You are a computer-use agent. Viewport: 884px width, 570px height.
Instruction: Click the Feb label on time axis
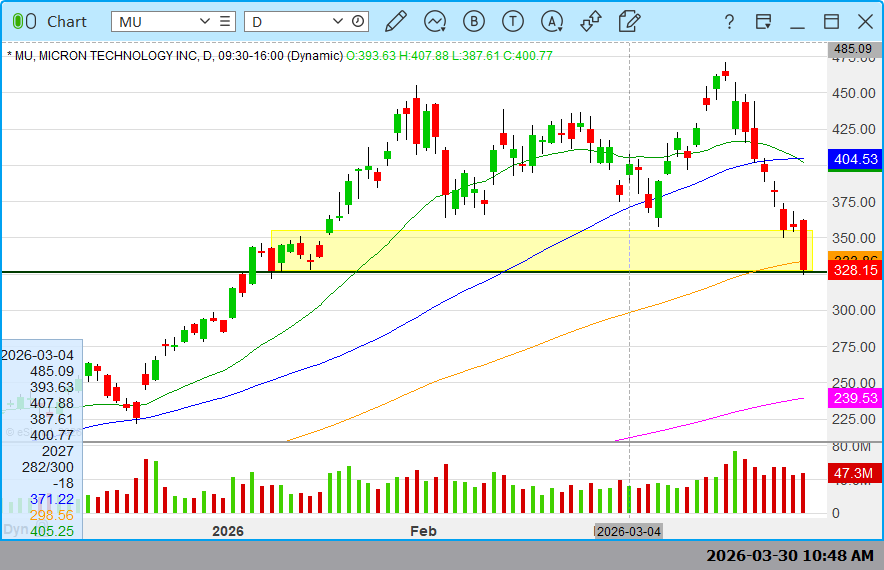pos(423,531)
